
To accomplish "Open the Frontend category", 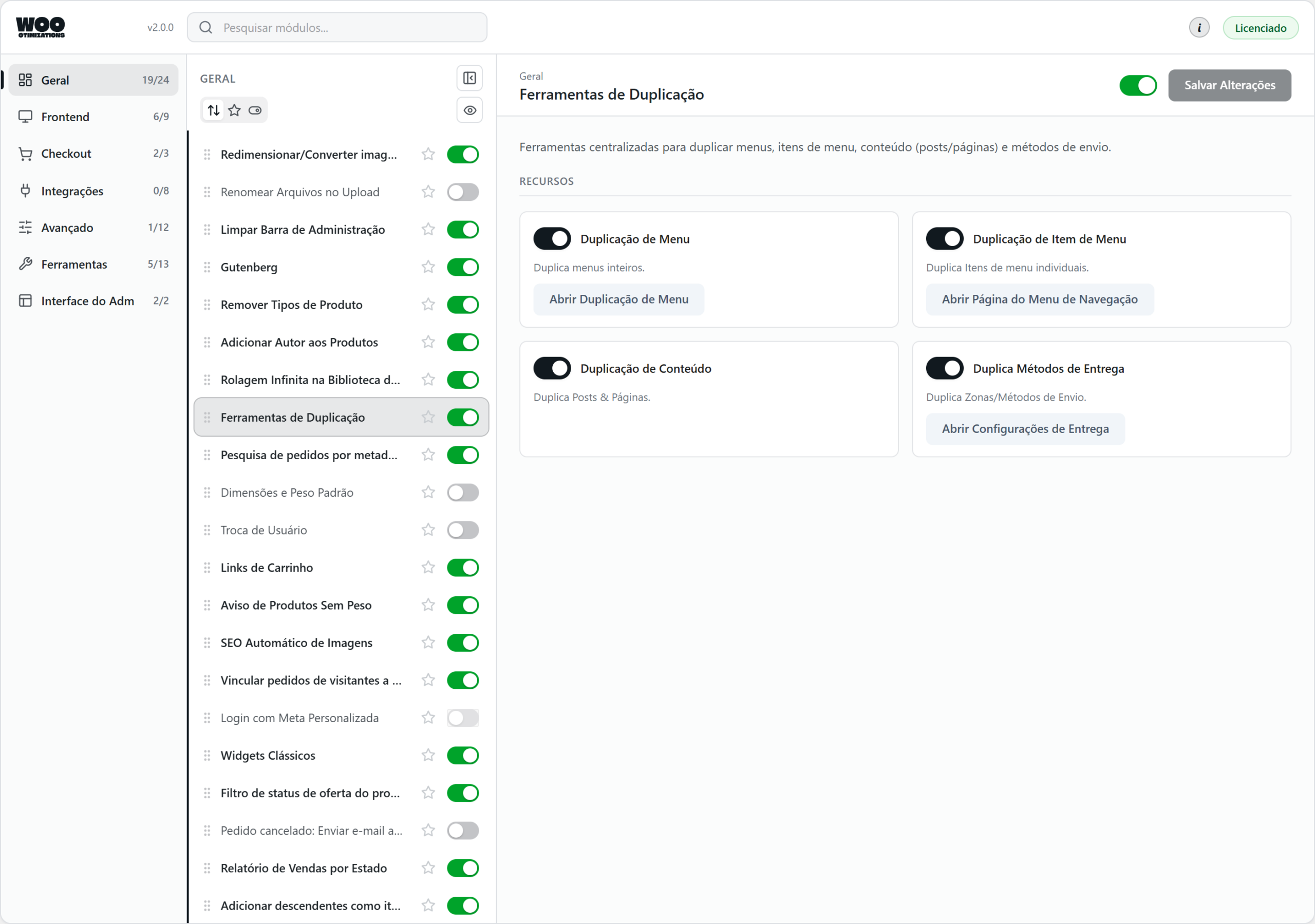I will click(x=93, y=117).
